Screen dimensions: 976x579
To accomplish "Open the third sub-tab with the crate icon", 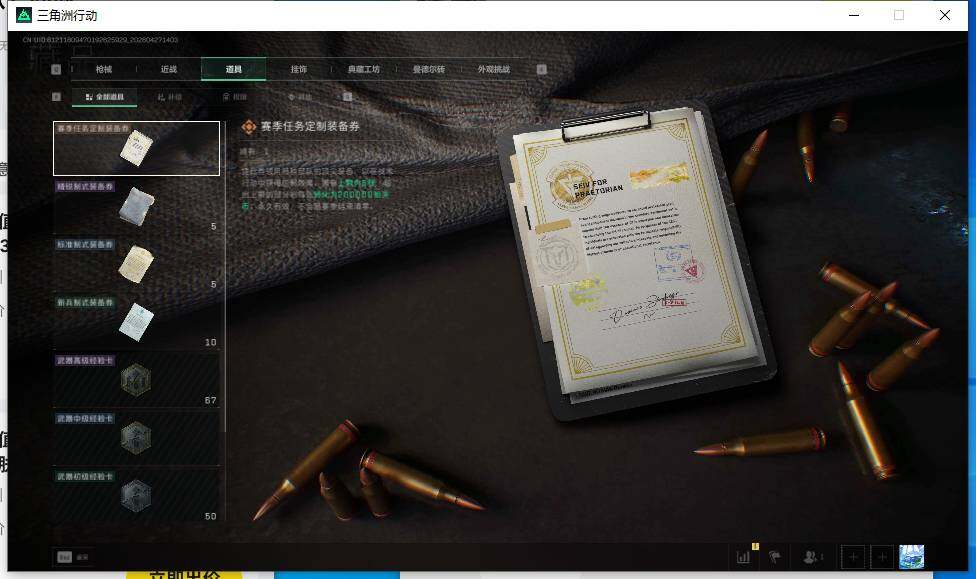I will point(235,97).
